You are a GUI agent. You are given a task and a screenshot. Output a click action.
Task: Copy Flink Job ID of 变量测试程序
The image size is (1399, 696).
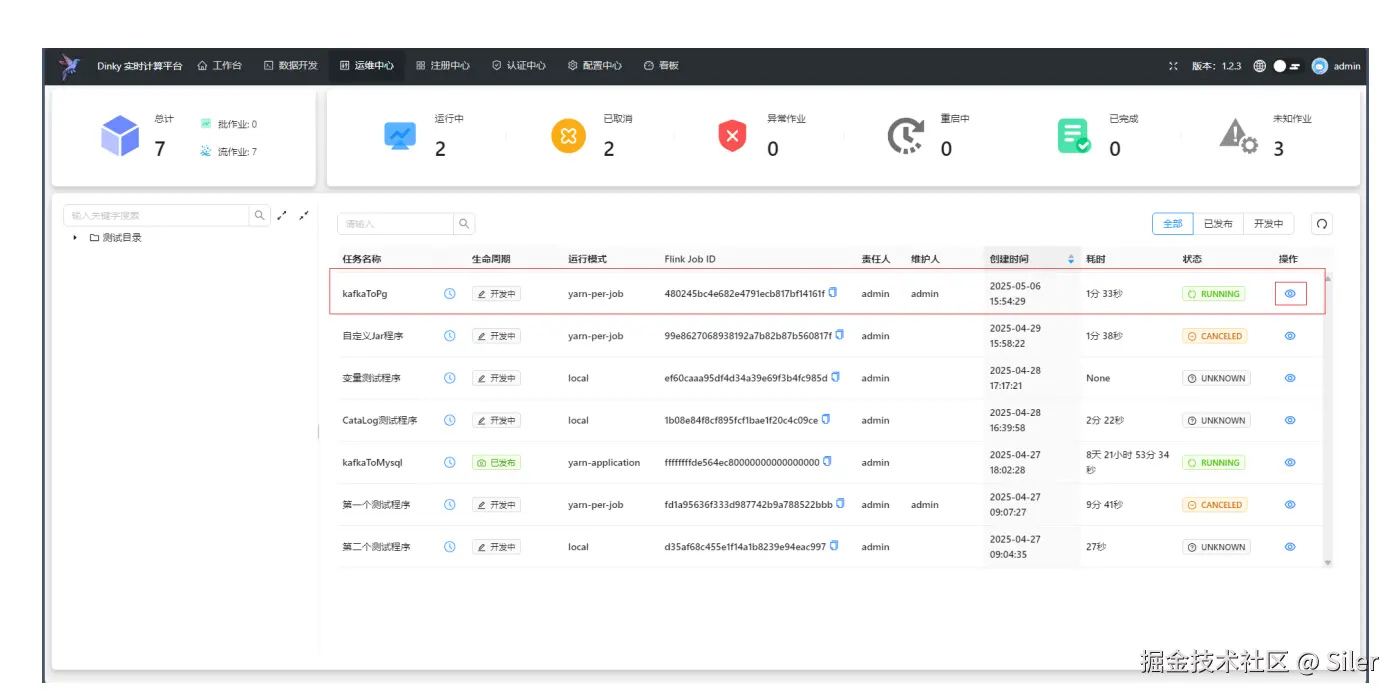[x=835, y=377]
